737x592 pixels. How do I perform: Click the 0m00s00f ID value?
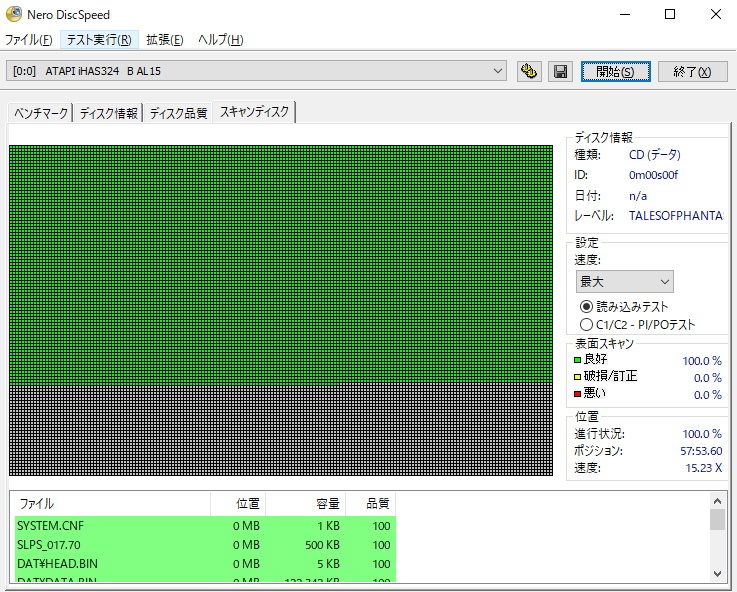[653, 175]
